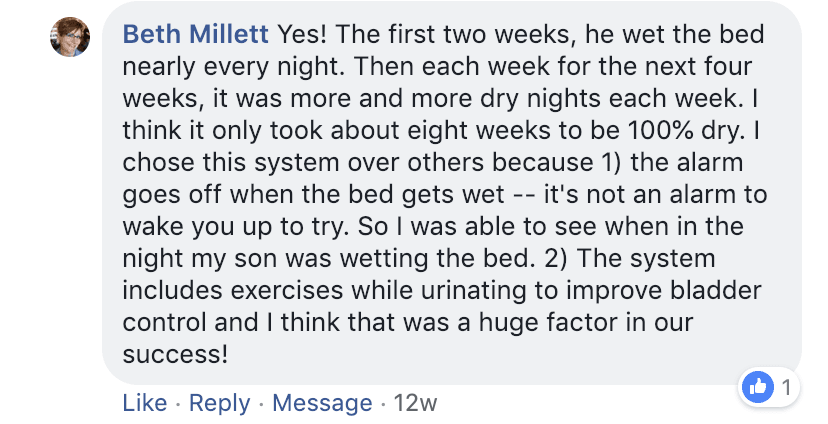
Task: Open the Beth Millett profile name link
Action: (196, 35)
